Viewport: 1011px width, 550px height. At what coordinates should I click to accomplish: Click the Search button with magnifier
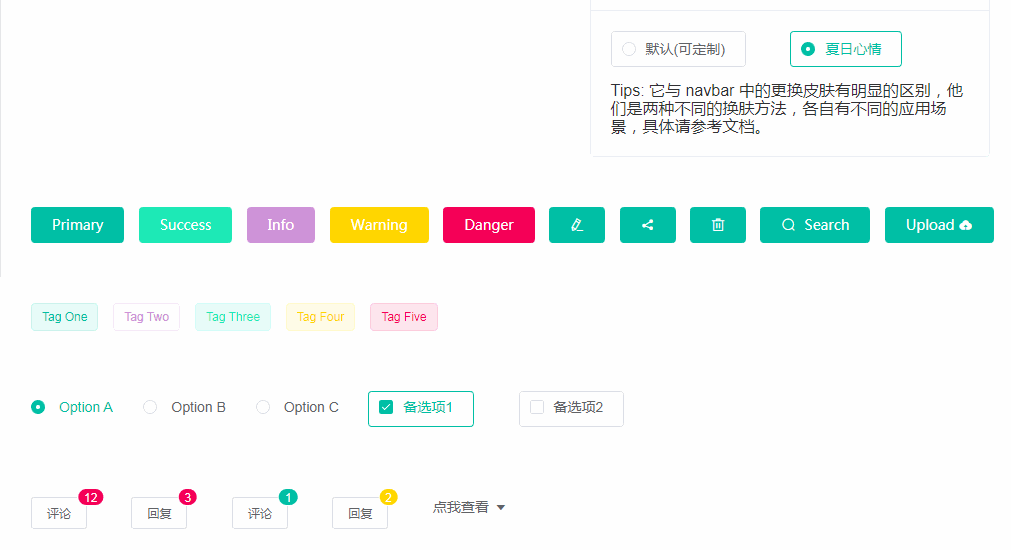[814, 225]
